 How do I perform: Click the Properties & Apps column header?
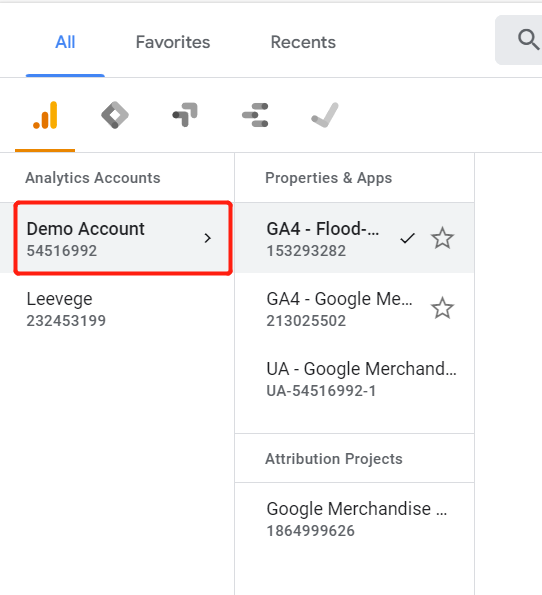(x=328, y=178)
